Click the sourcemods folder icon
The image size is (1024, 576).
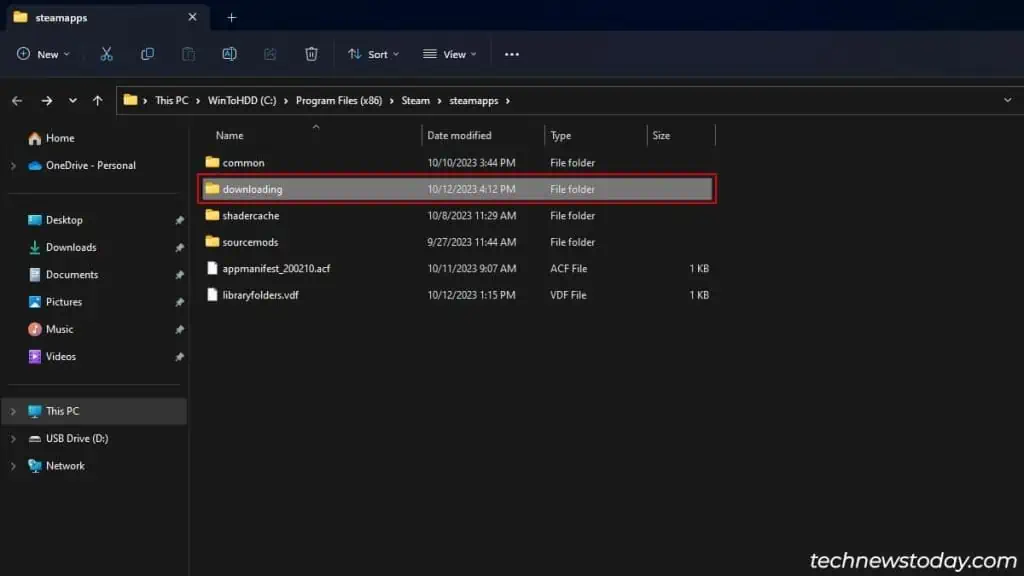coord(212,242)
